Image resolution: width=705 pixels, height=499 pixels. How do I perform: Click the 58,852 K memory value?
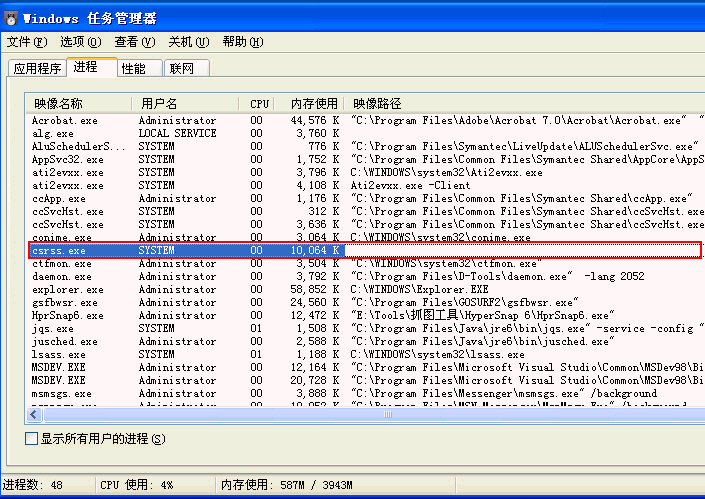click(315, 290)
